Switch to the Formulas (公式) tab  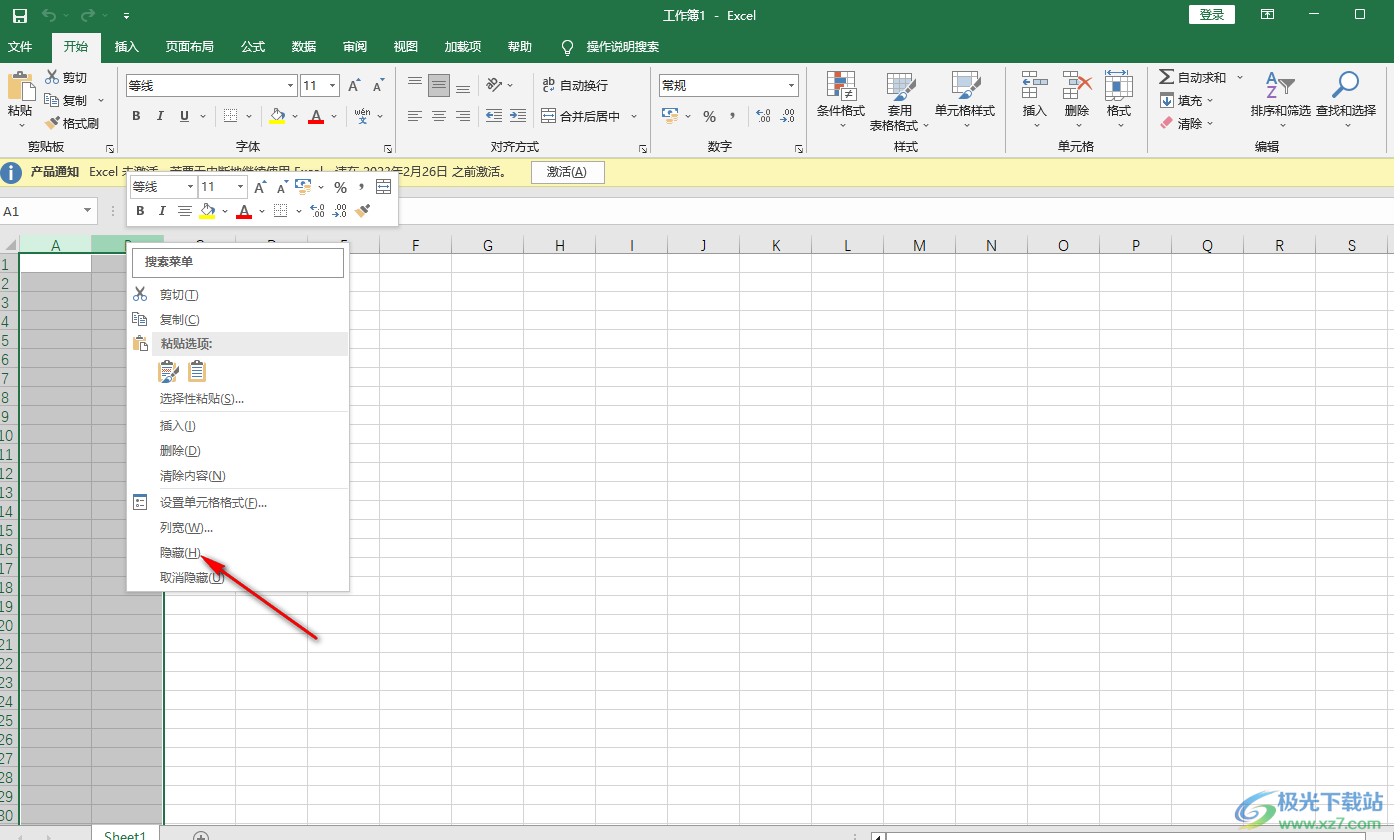(x=253, y=47)
